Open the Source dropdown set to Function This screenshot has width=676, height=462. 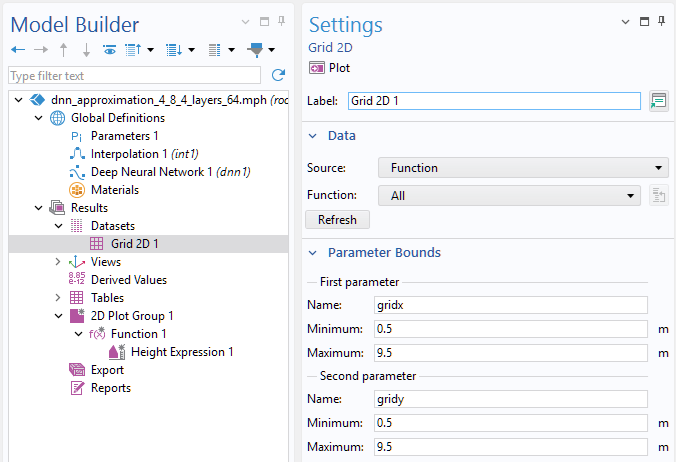click(x=523, y=168)
